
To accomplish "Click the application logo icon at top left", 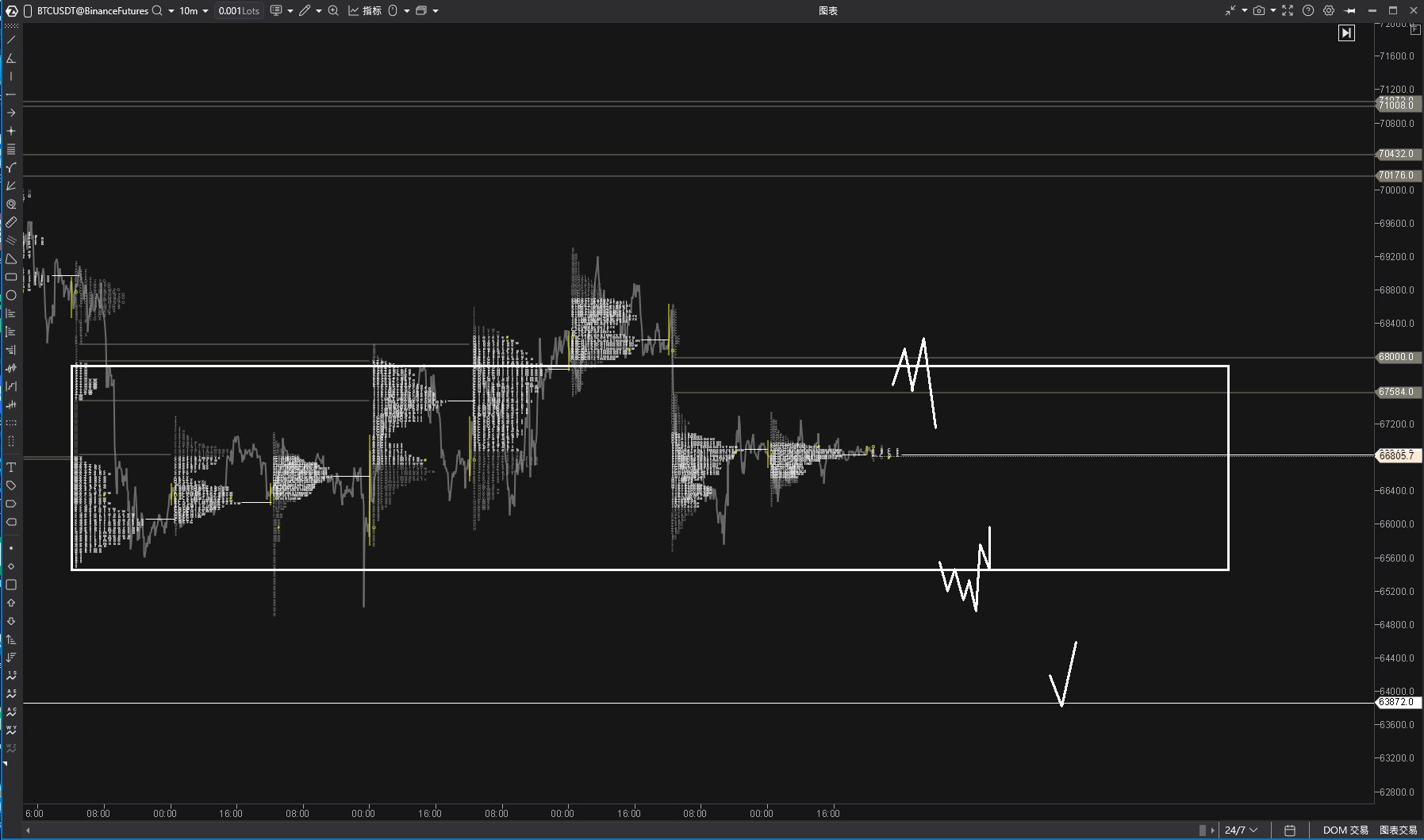I will (11, 10).
